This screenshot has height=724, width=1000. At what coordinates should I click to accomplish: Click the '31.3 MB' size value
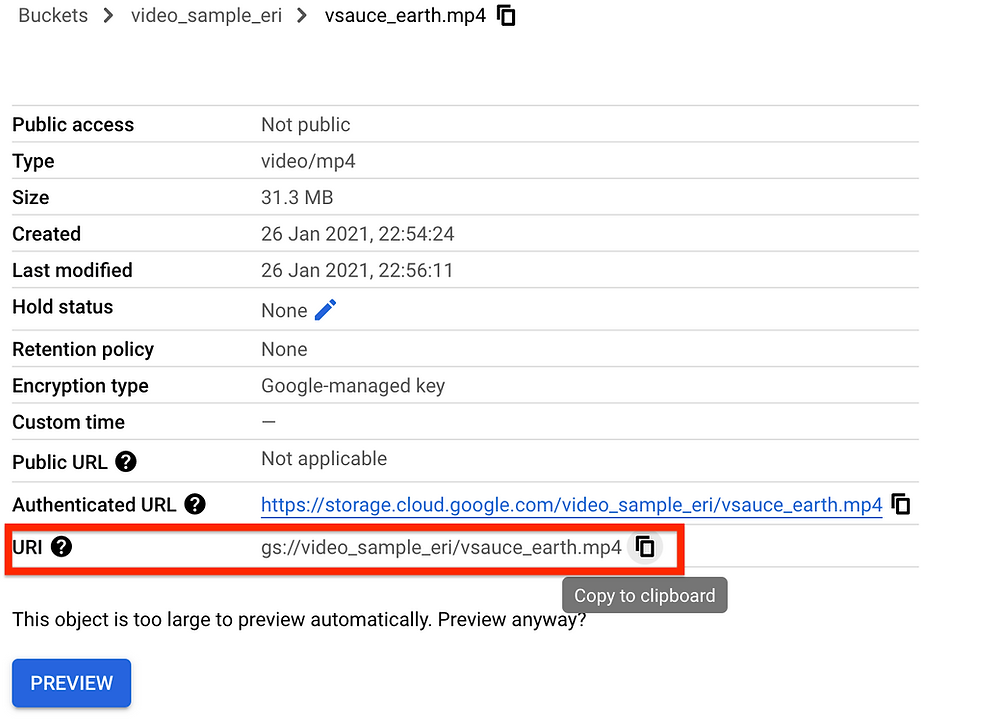point(297,197)
